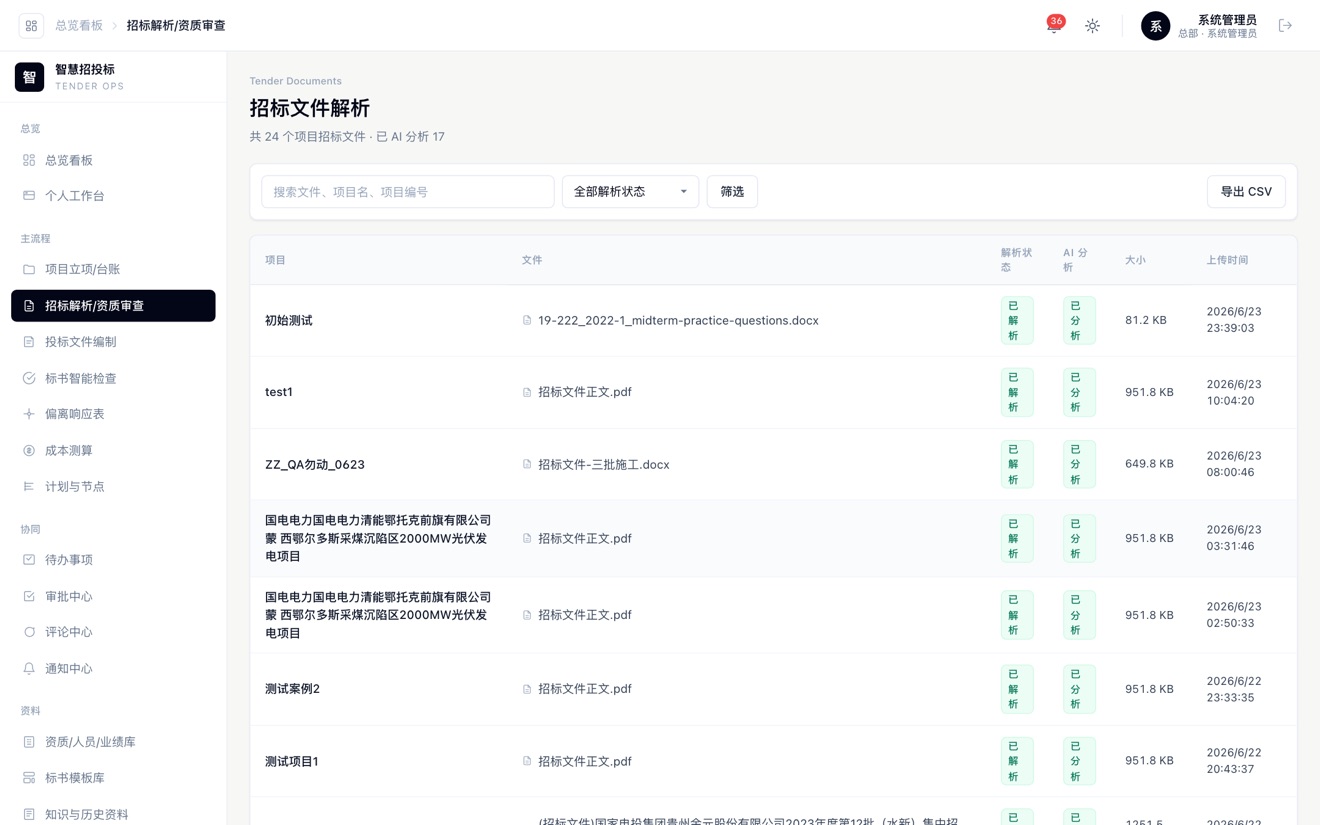Click the 上传时间 column header
Screen dimensions: 1320x825
pos(1227,260)
